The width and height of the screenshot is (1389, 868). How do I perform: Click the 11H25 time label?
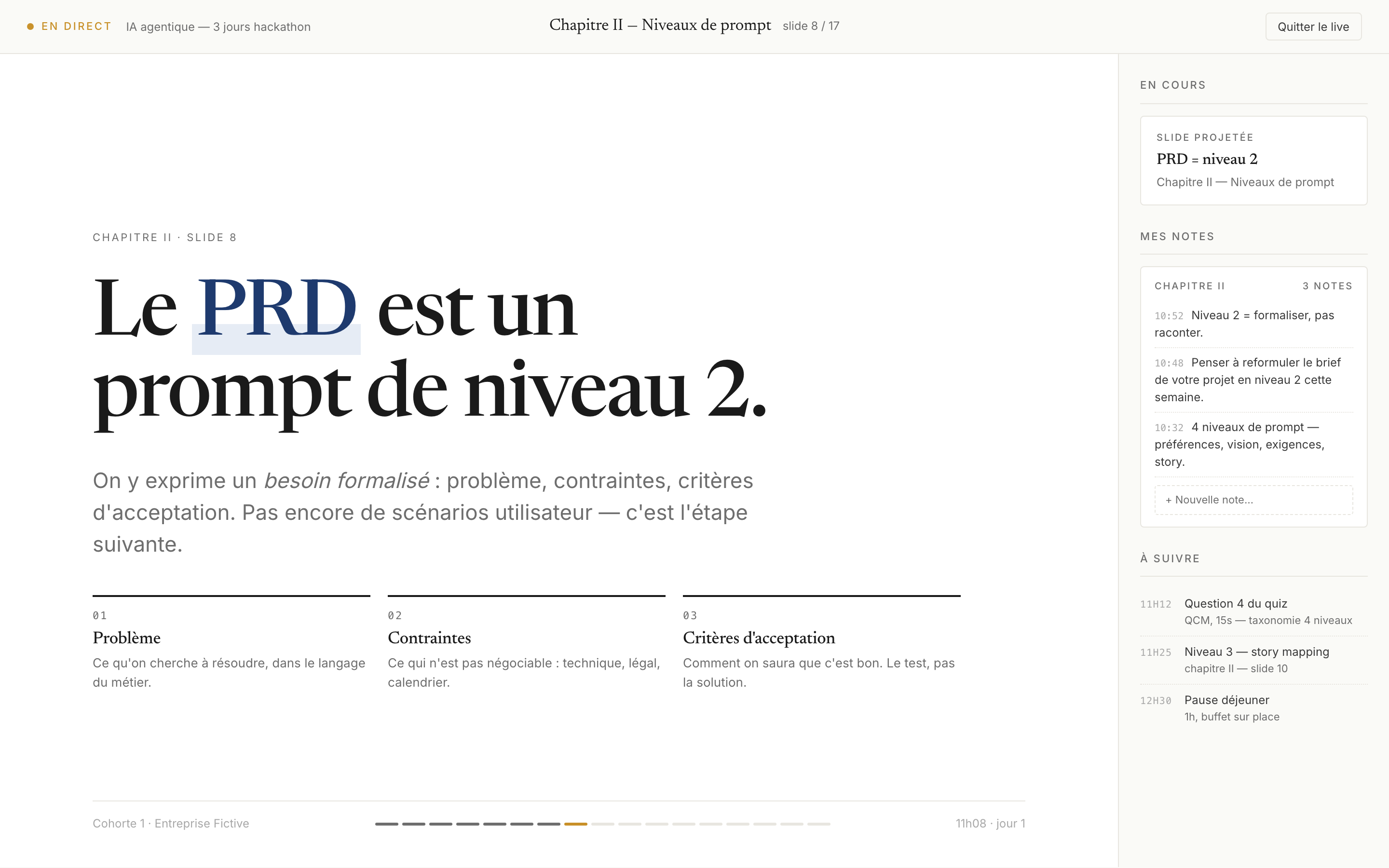(x=1156, y=652)
